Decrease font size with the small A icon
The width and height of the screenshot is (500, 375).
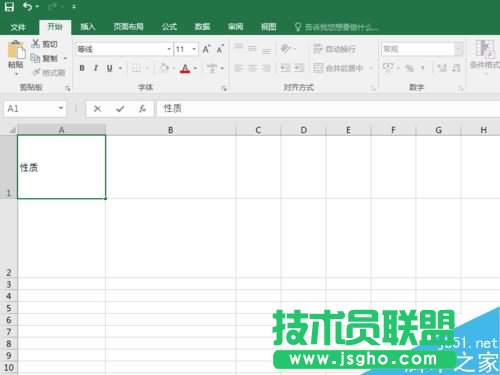220,49
